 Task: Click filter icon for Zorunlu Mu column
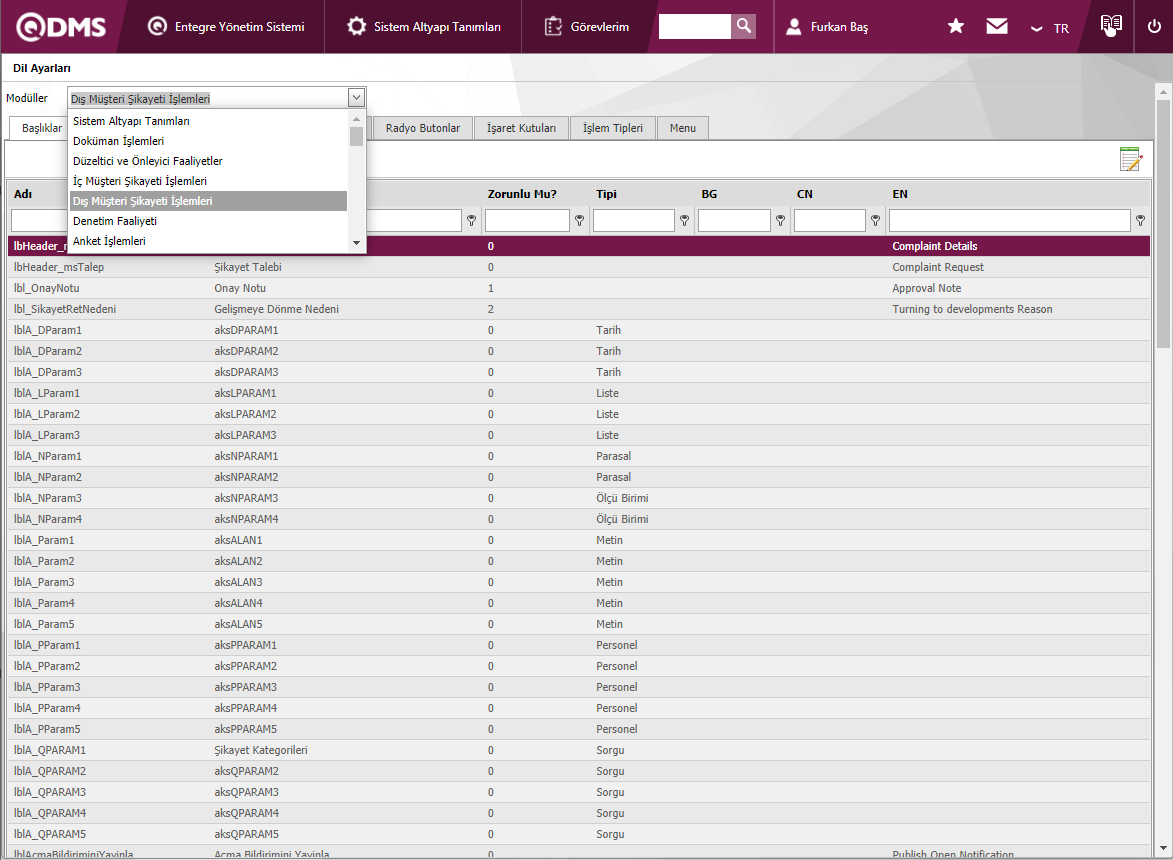click(x=579, y=220)
